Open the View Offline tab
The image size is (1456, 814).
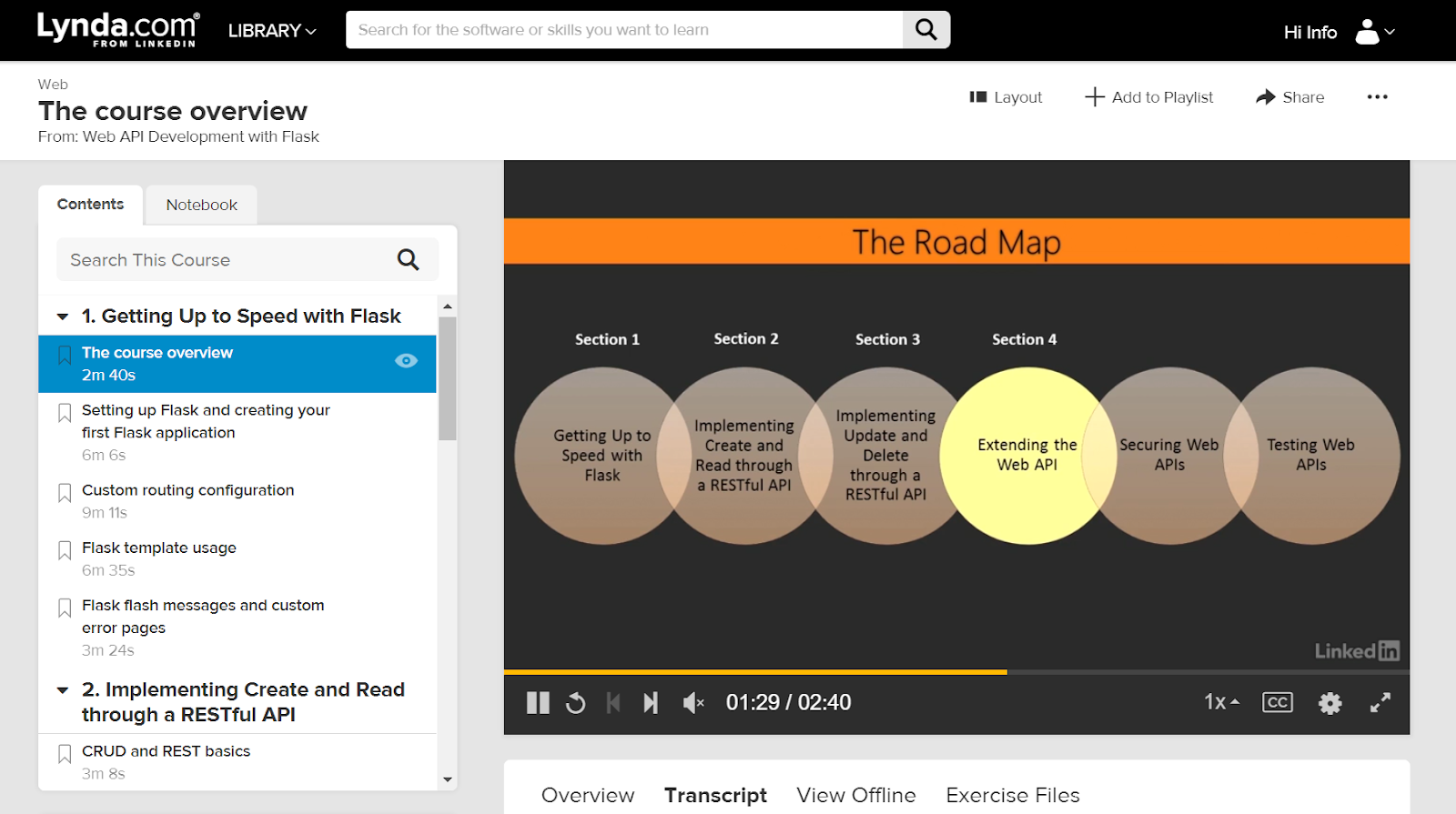coord(856,795)
